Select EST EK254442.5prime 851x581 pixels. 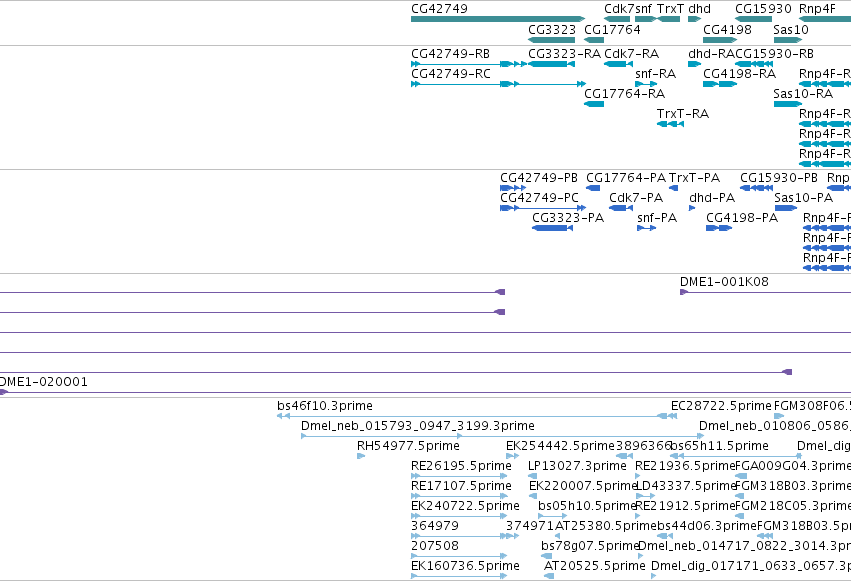(512, 456)
